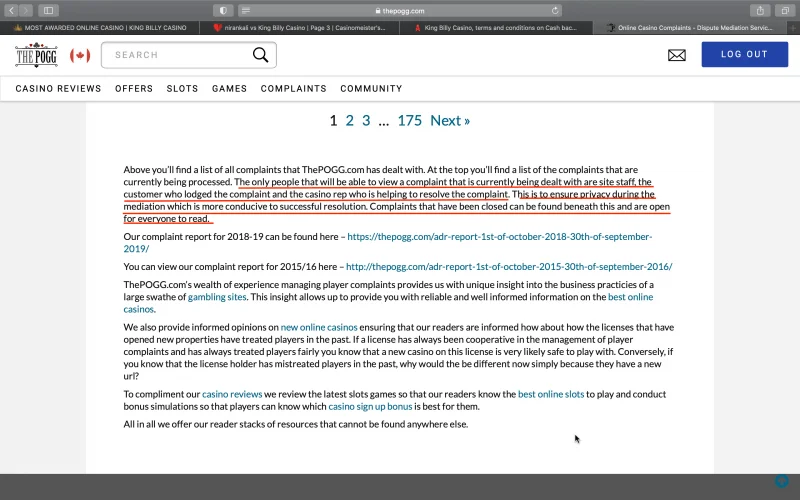Click the Safari back arrow button
The height and width of the screenshot is (500, 800).
pos(11,10)
